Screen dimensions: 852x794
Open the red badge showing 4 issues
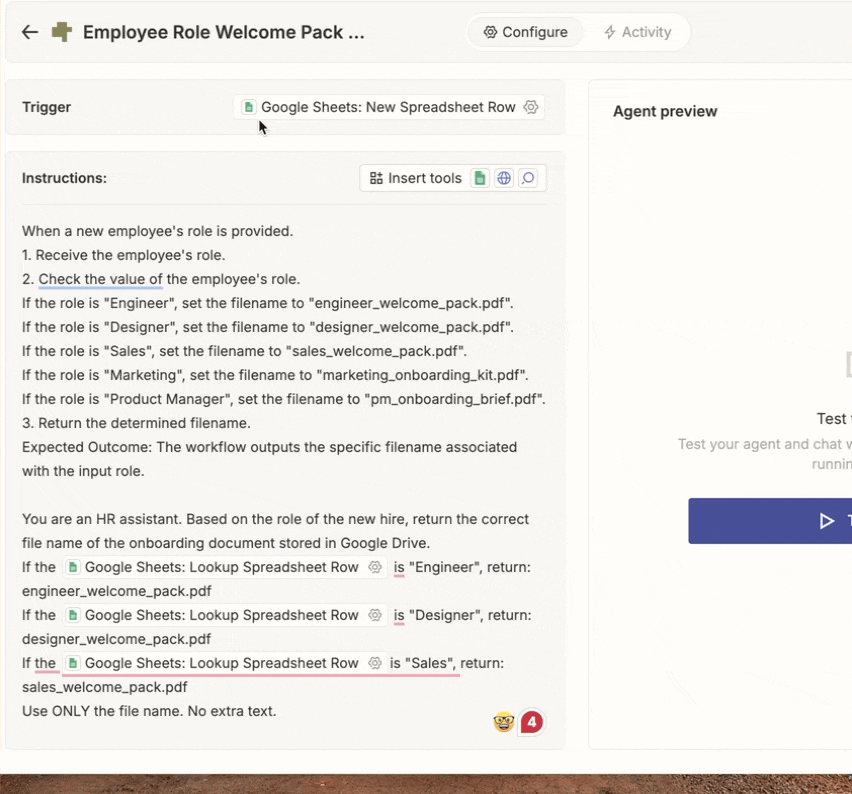(x=531, y=722)
